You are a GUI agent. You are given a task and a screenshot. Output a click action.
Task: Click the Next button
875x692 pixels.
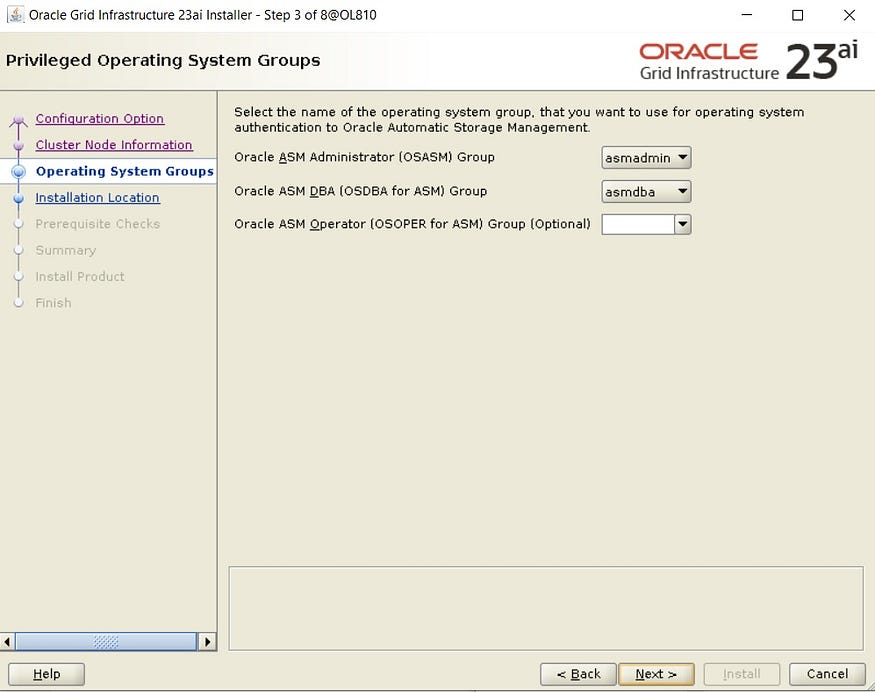656,674
